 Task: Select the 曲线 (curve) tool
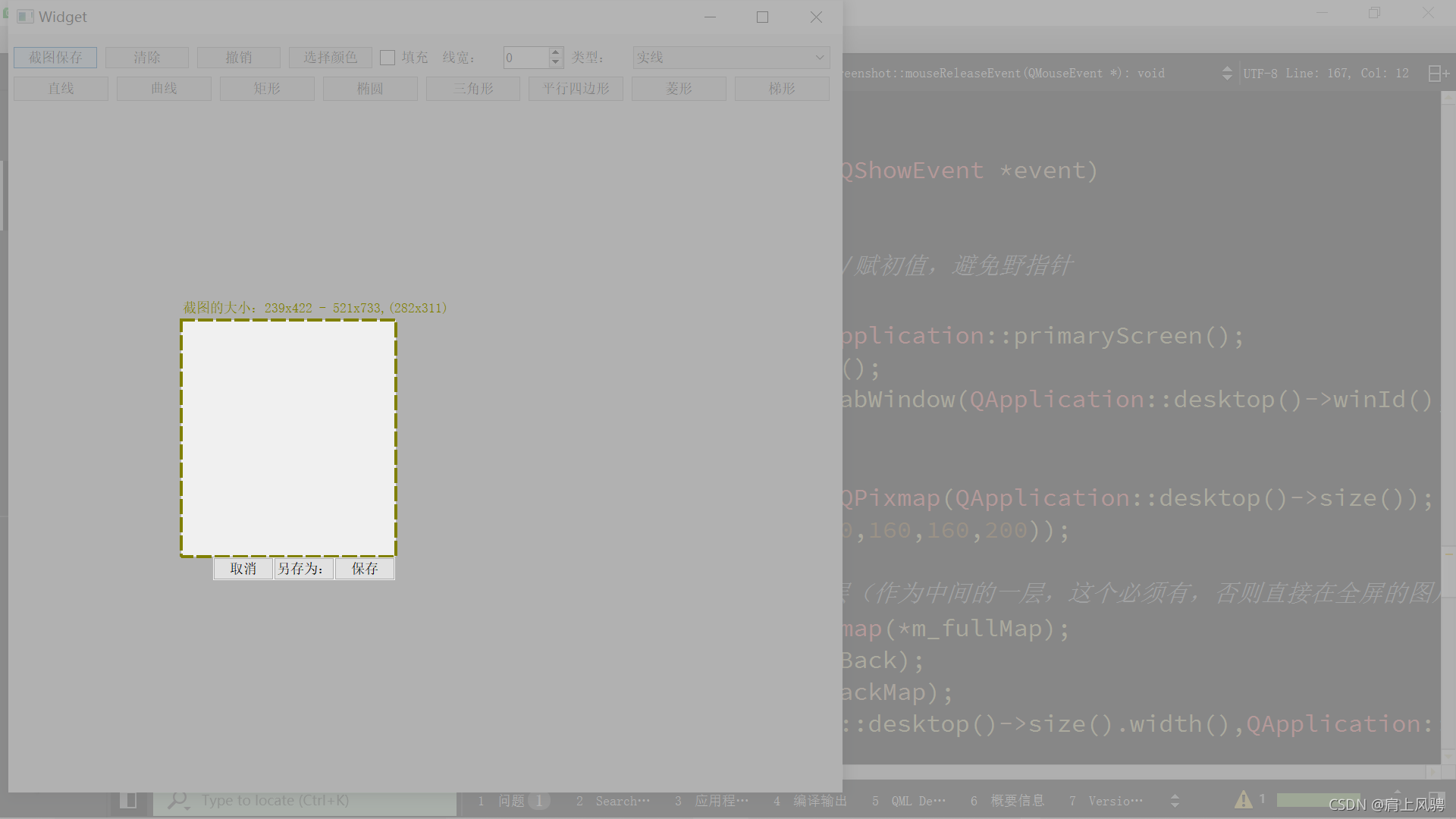(164, 88)
